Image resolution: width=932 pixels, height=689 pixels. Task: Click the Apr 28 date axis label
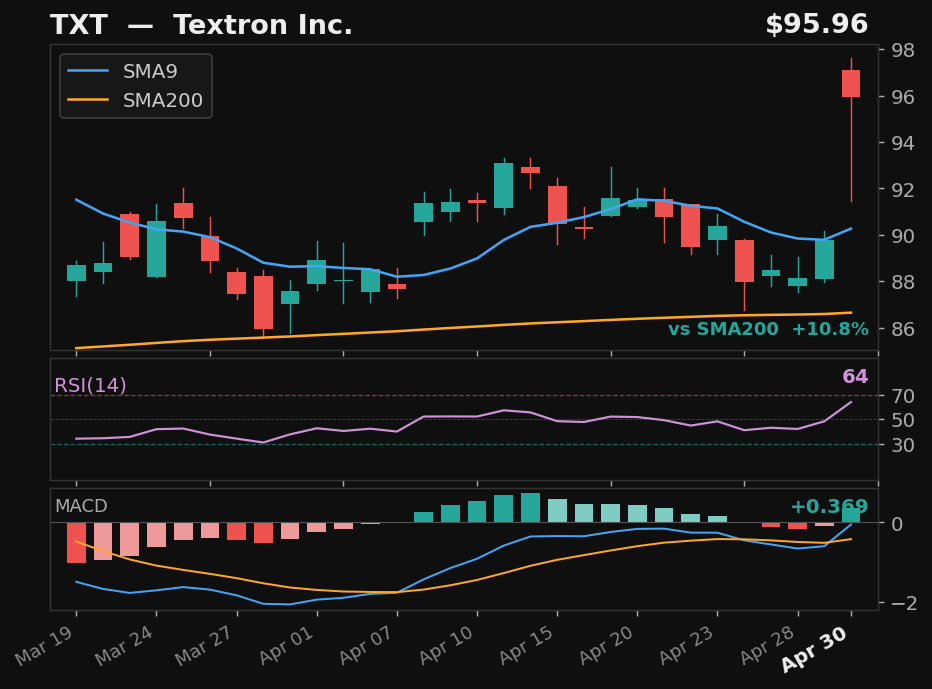[767, 646]
